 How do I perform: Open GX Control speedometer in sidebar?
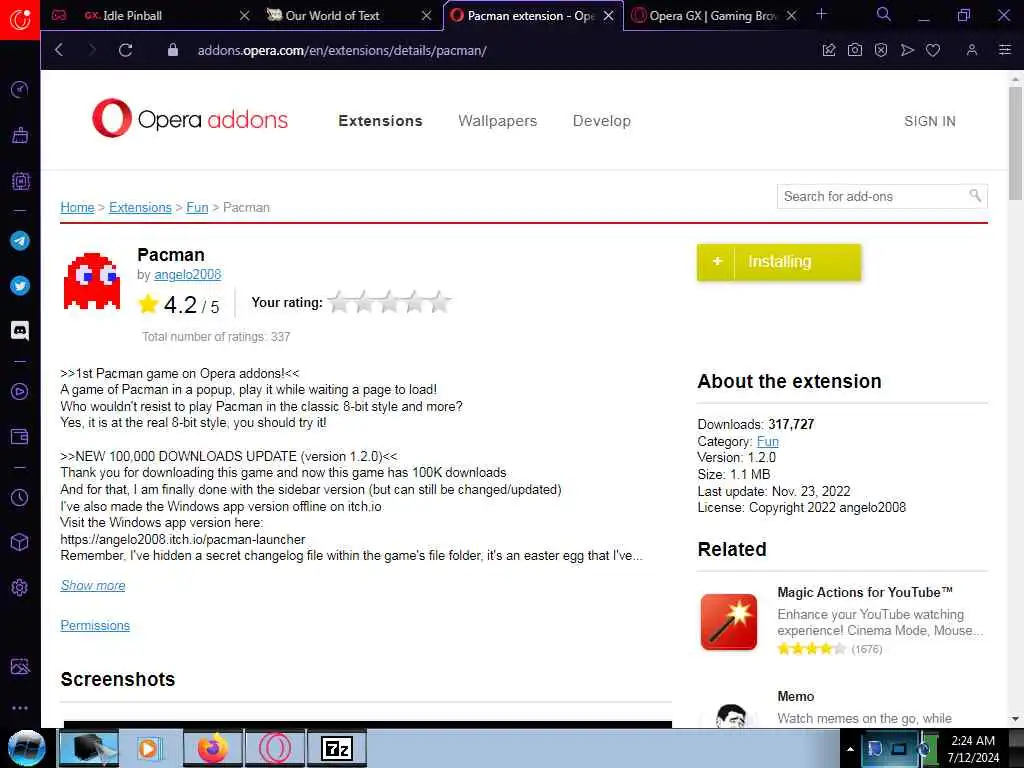coord(20,89)
